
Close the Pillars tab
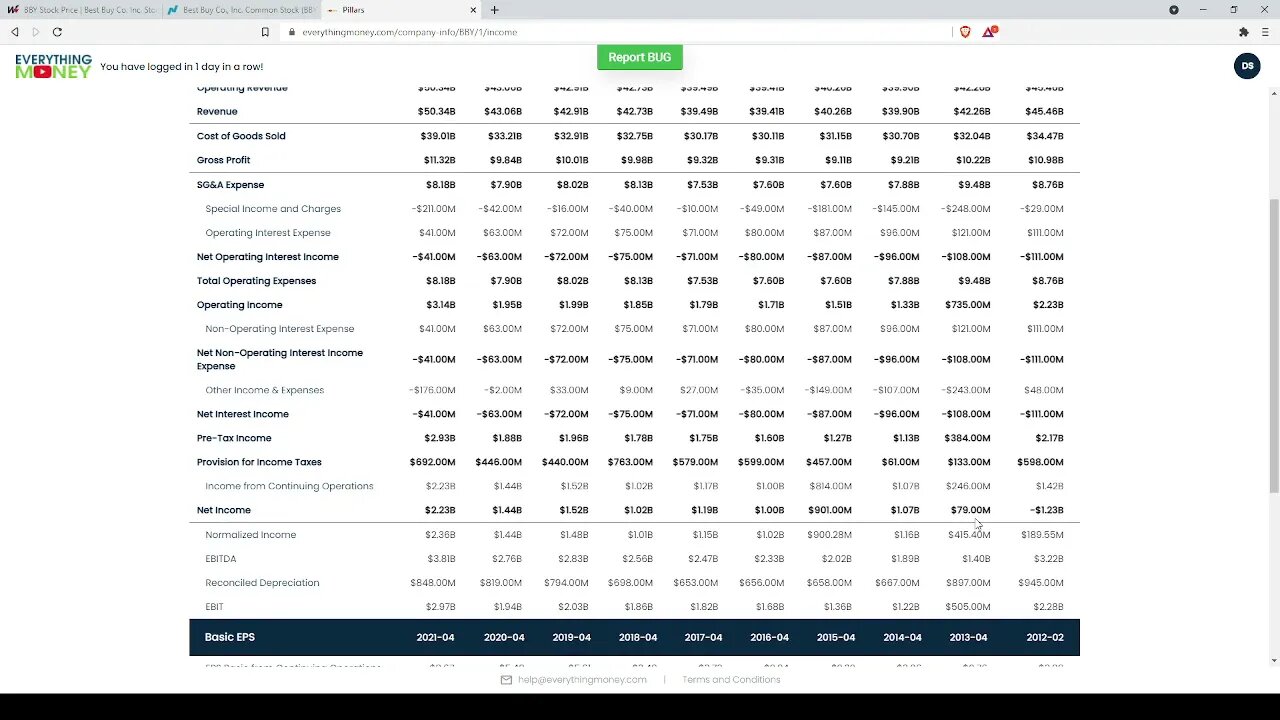[x=474, y=10]
